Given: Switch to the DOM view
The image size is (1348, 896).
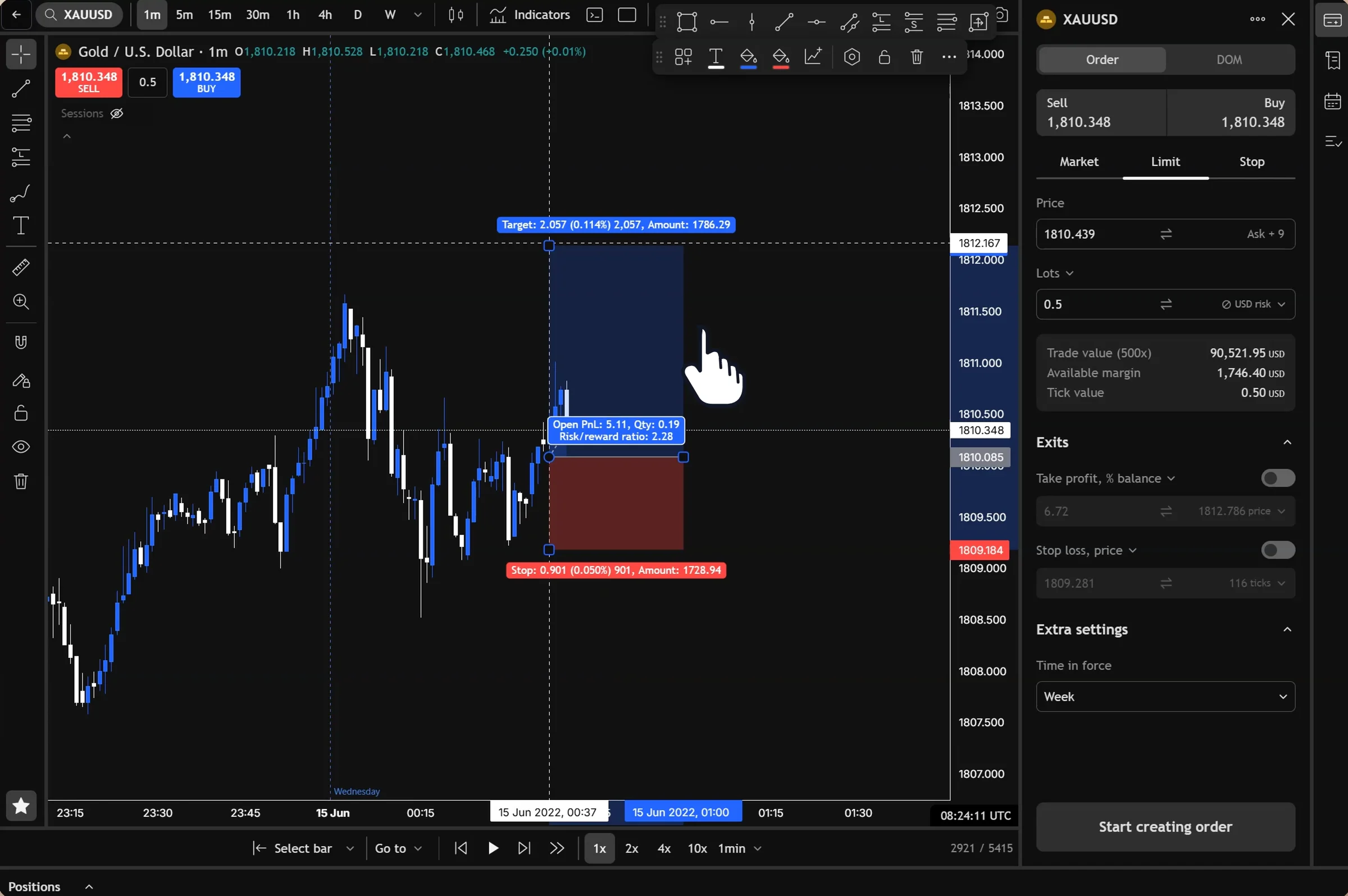Looking at the screenshot, I should pyautogui.click(x=1229, y=60).
